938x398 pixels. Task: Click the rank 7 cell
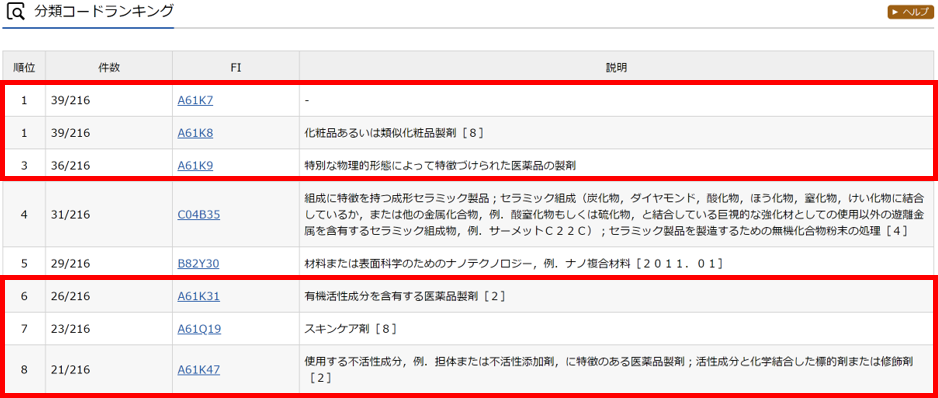click(x=24, y=328)
